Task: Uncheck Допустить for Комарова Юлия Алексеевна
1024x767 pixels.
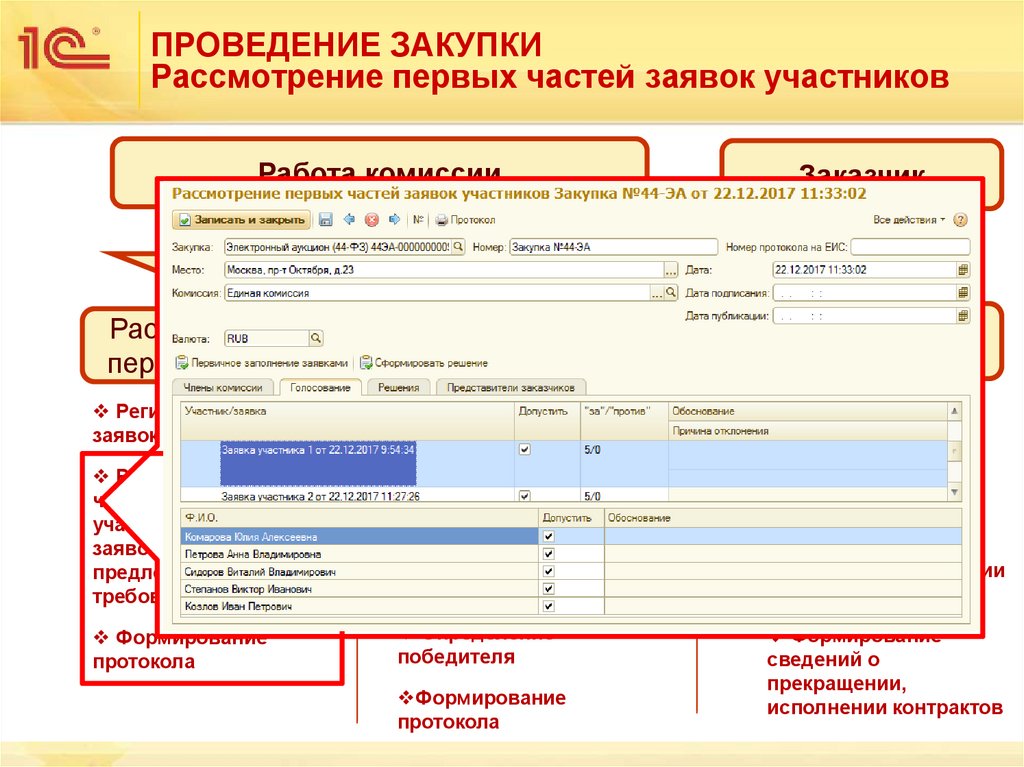Action: [546, 536]
